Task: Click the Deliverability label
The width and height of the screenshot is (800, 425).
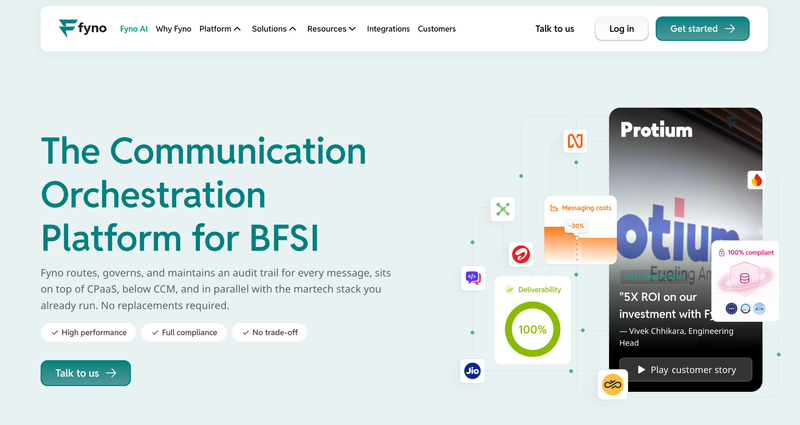Action: pos(539,289)
